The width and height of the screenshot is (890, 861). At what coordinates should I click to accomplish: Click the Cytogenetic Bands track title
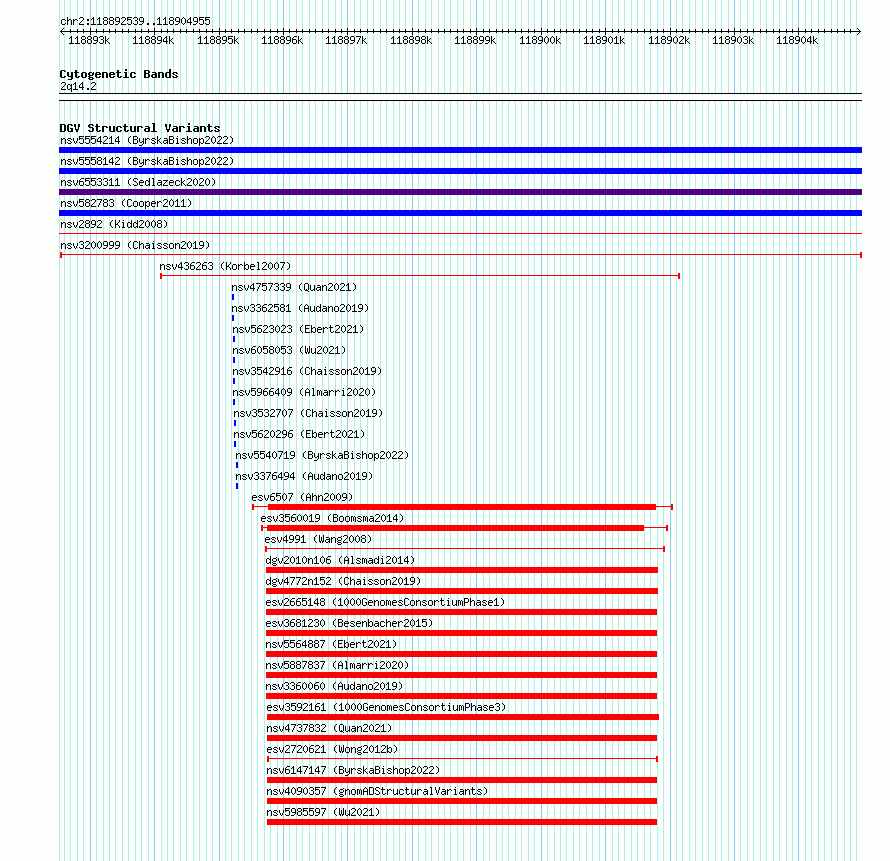point(119,74)
